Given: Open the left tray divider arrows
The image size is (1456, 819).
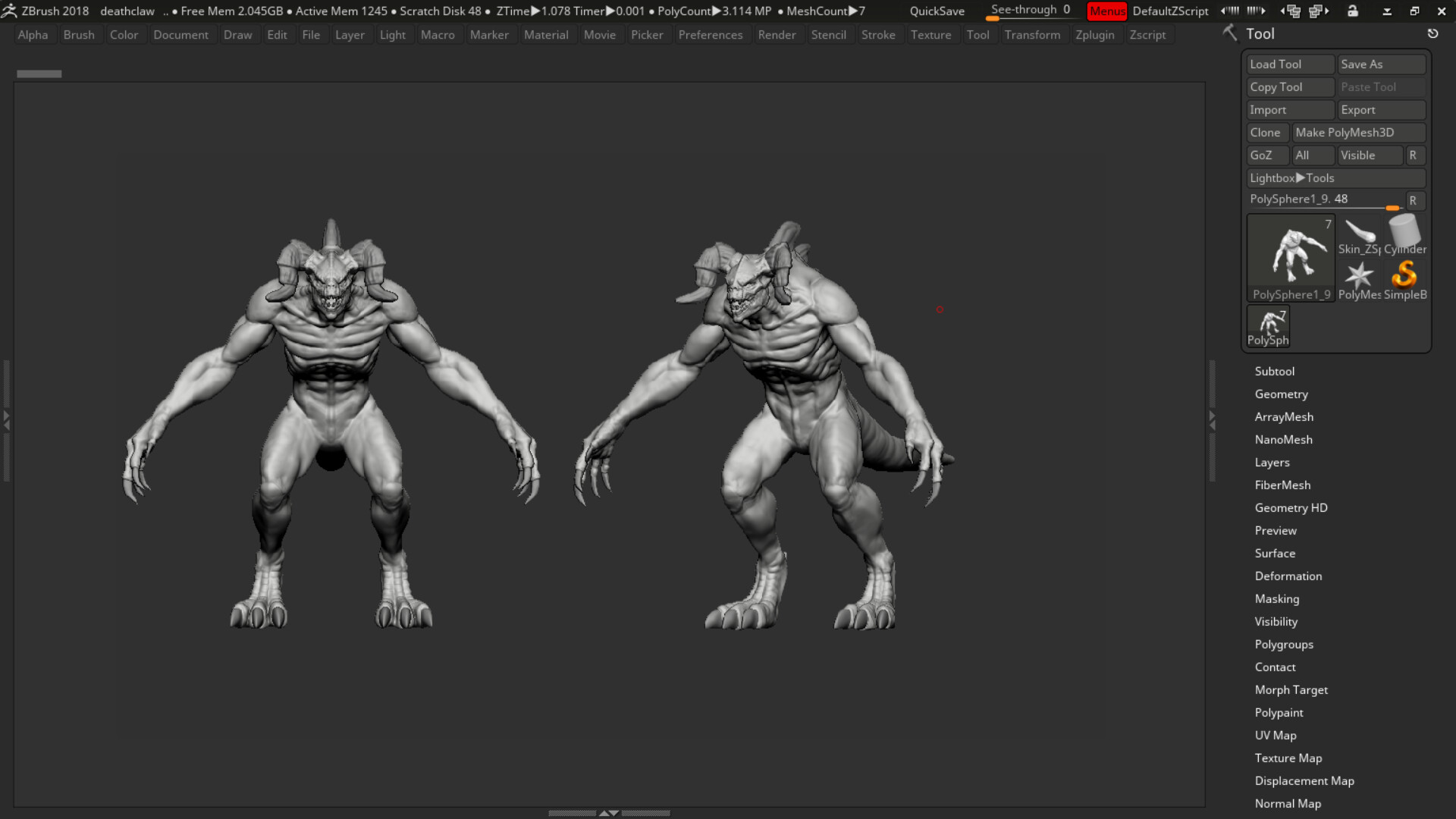Looking at the screenshot, I should point(6,421).
